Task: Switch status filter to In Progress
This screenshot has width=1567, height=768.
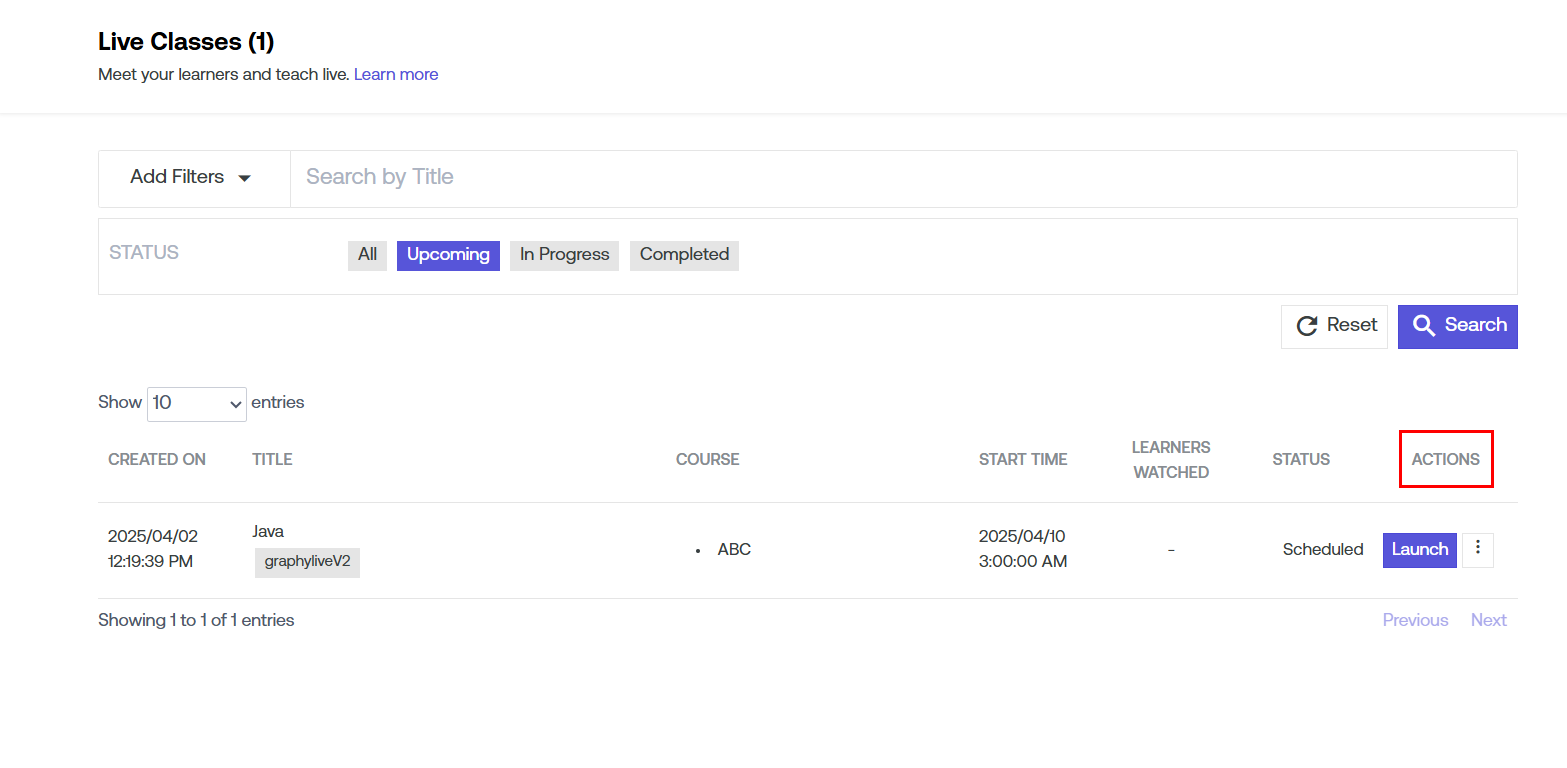Action: (564, 255)
